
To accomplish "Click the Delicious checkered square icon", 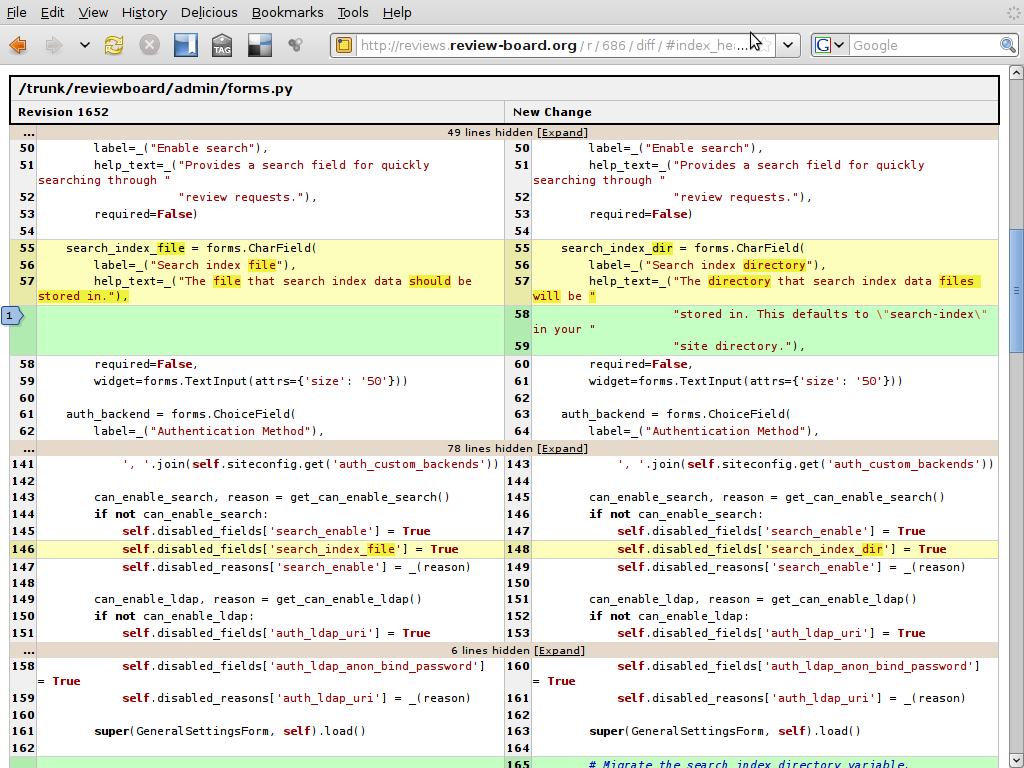I will 258,45.
